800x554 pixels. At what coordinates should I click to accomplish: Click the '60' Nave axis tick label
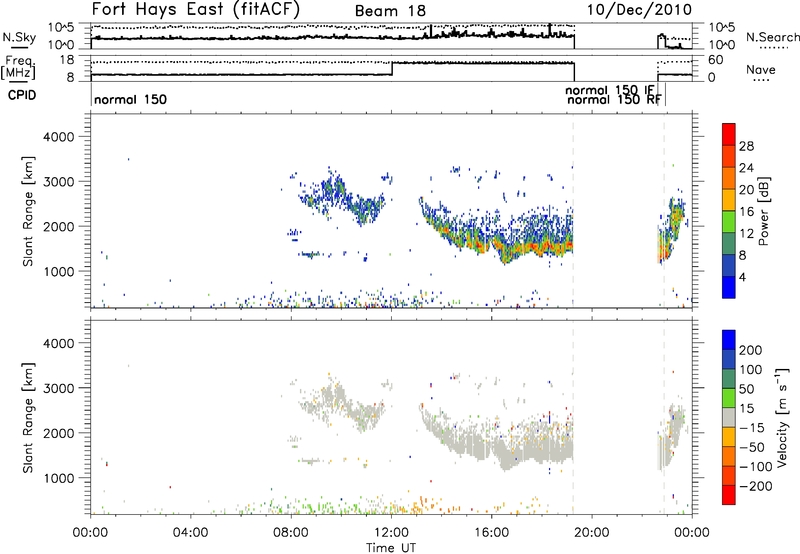click(x=715, y=60)
